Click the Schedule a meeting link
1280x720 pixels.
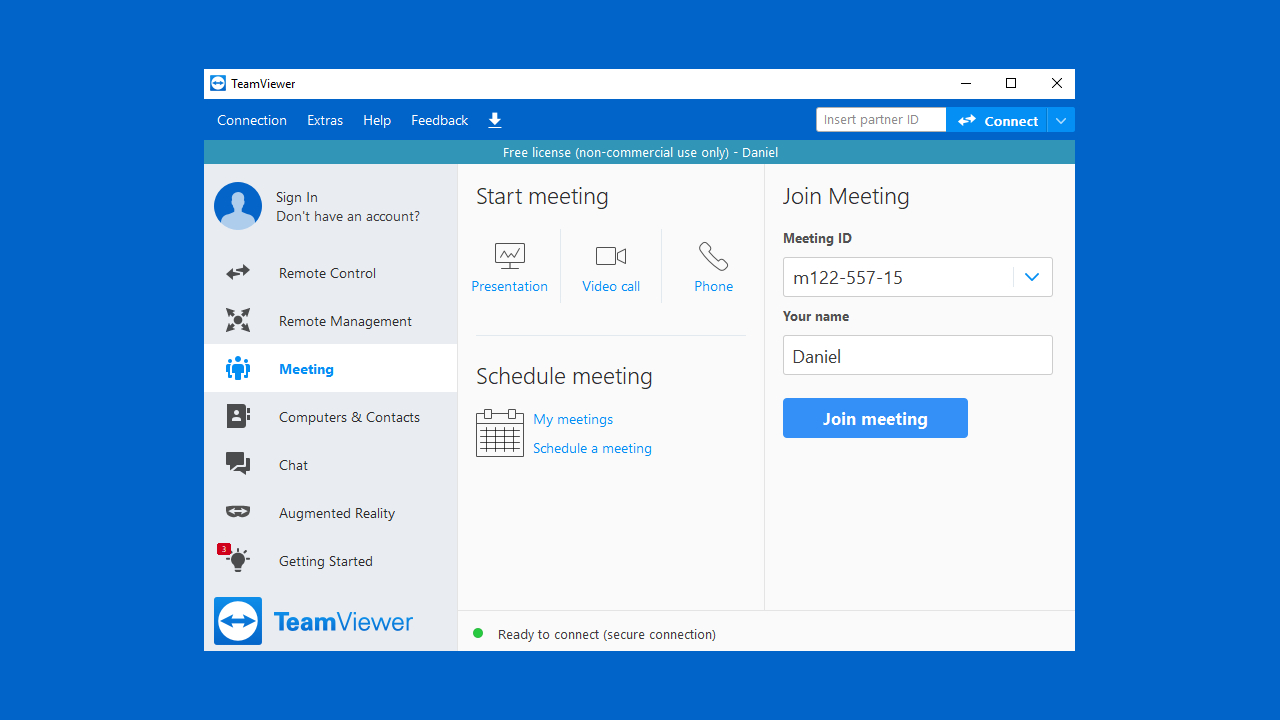tap(592, 448)
